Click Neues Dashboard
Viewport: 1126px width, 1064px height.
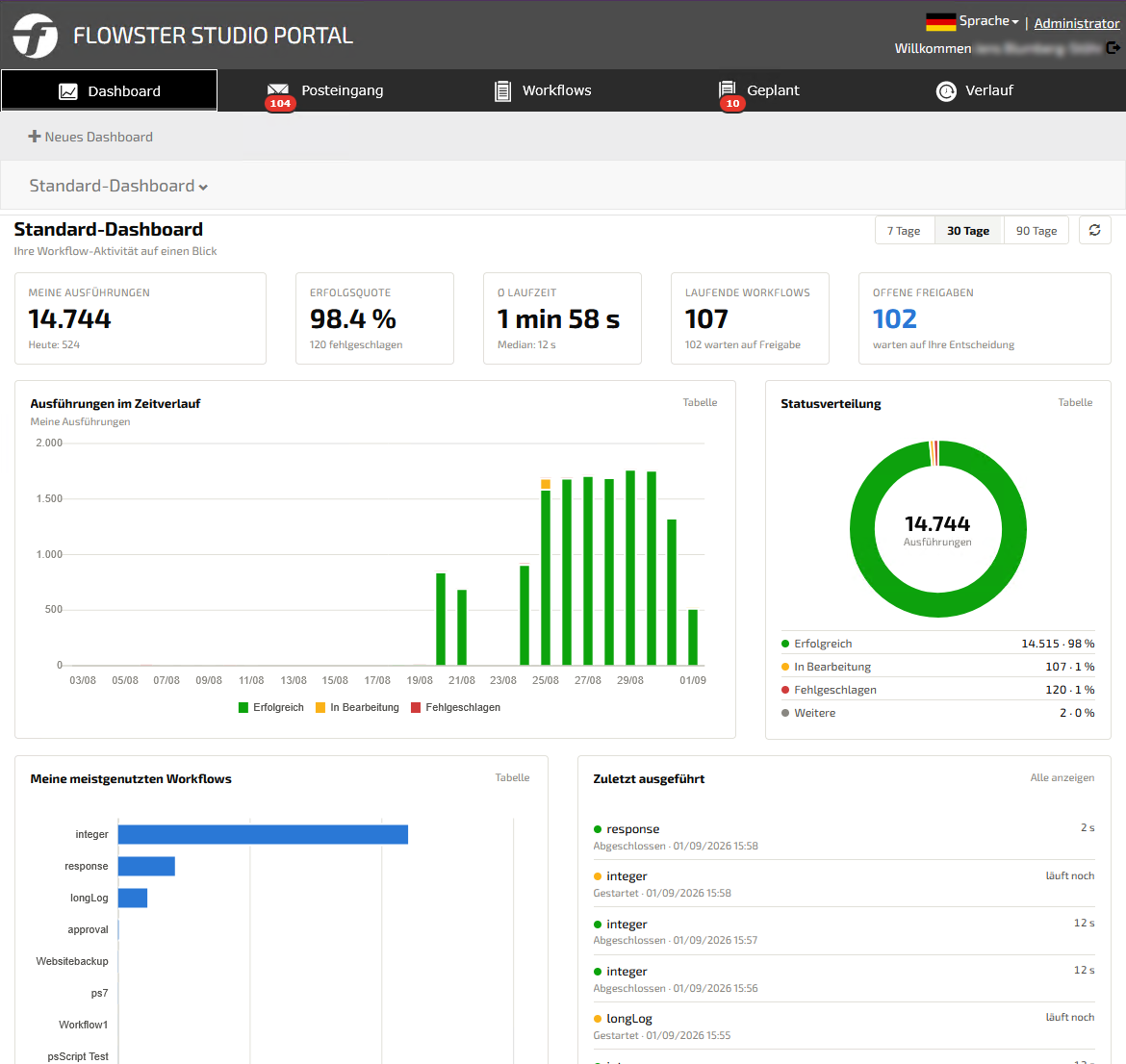90,137
